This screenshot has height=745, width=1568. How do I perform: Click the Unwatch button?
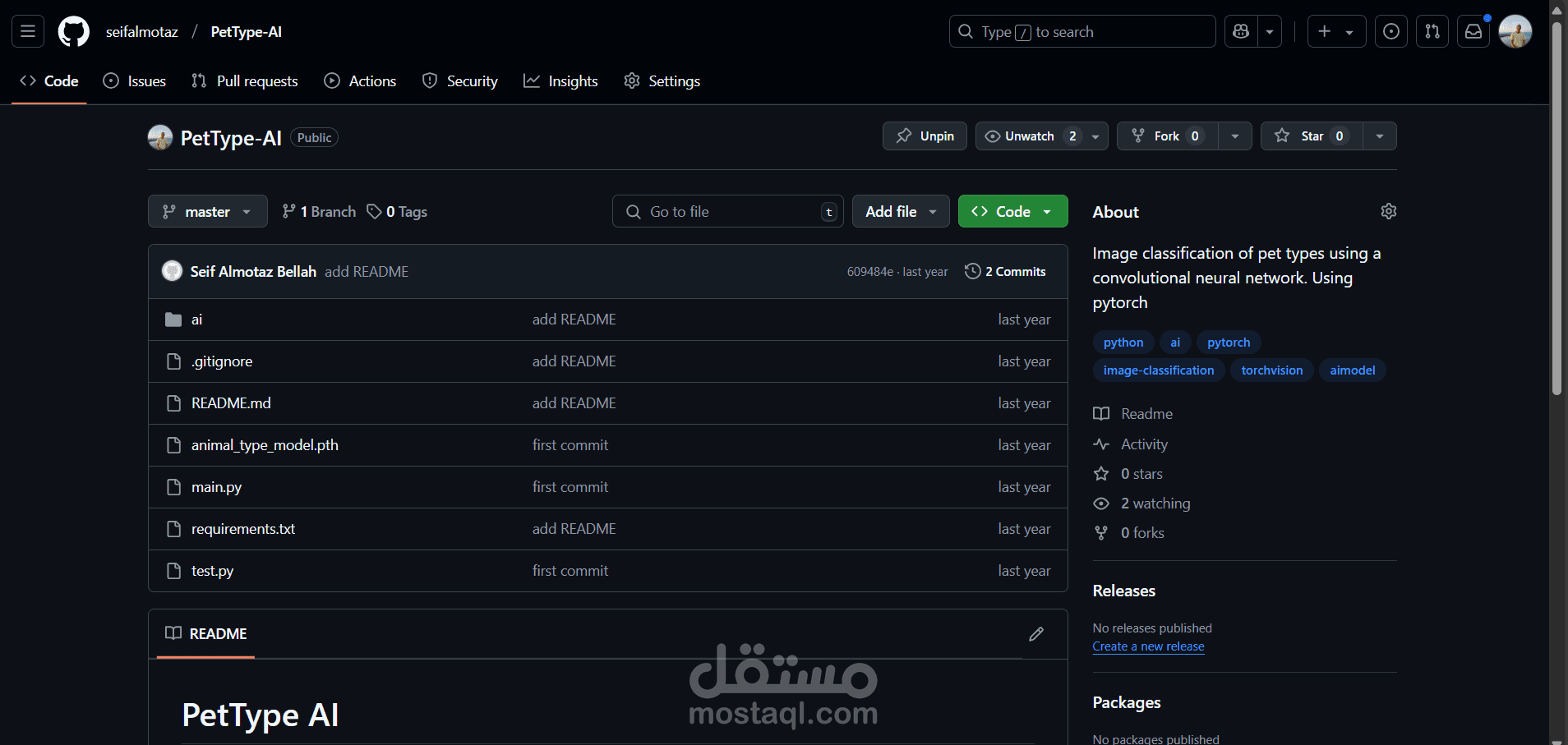tap(1030, 136)
